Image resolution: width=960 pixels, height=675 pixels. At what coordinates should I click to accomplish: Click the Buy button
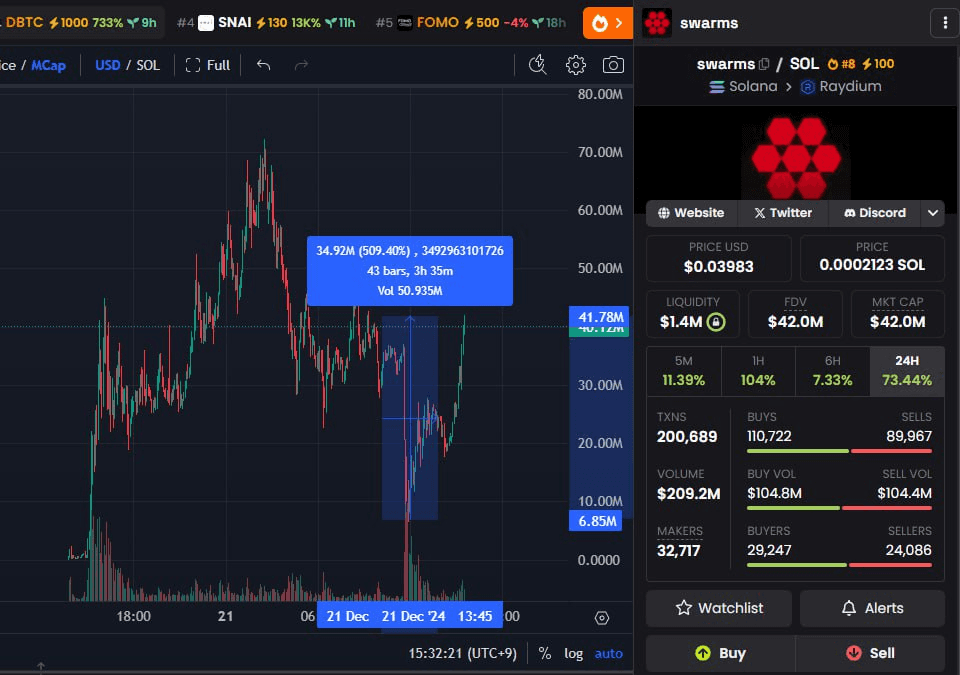721,654
